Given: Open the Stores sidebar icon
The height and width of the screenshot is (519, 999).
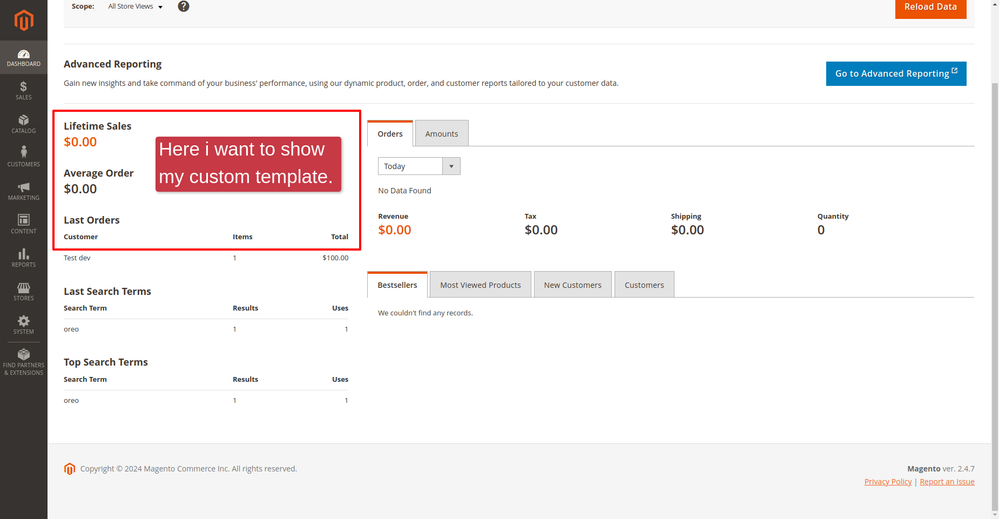Looking at the screenshot, I should [23, 291].
